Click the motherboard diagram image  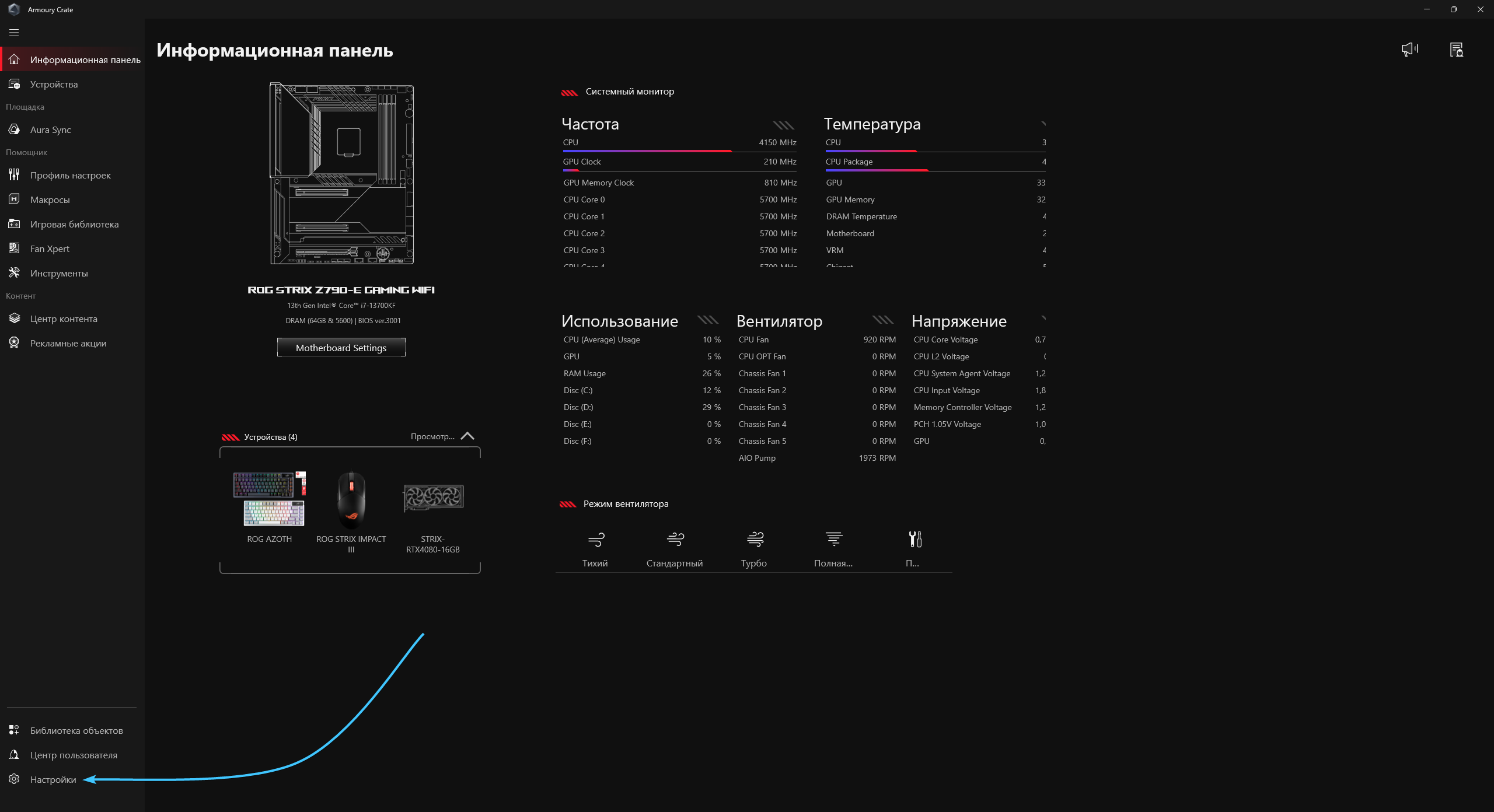342,173
